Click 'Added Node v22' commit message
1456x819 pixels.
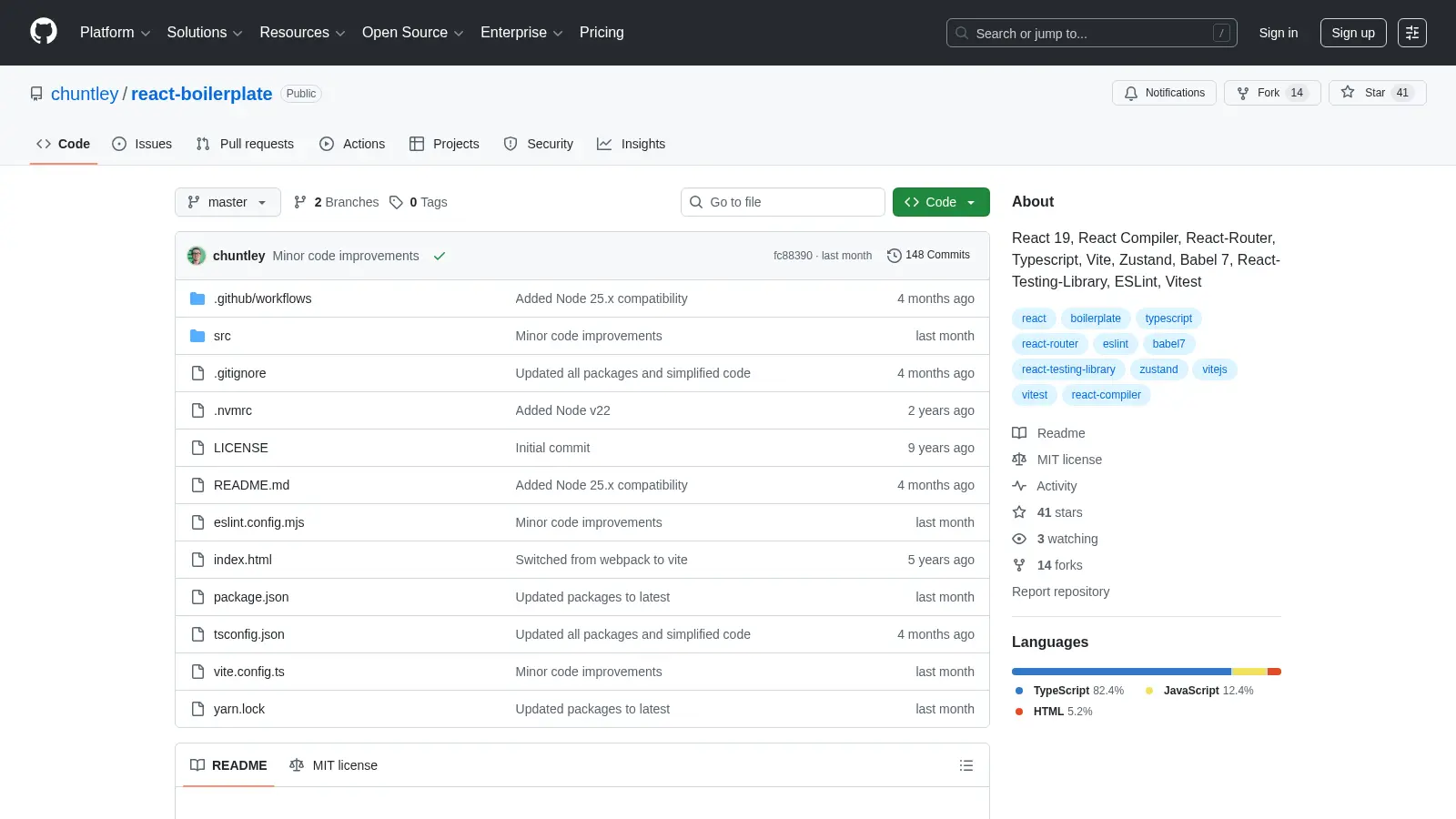(562, 410)
